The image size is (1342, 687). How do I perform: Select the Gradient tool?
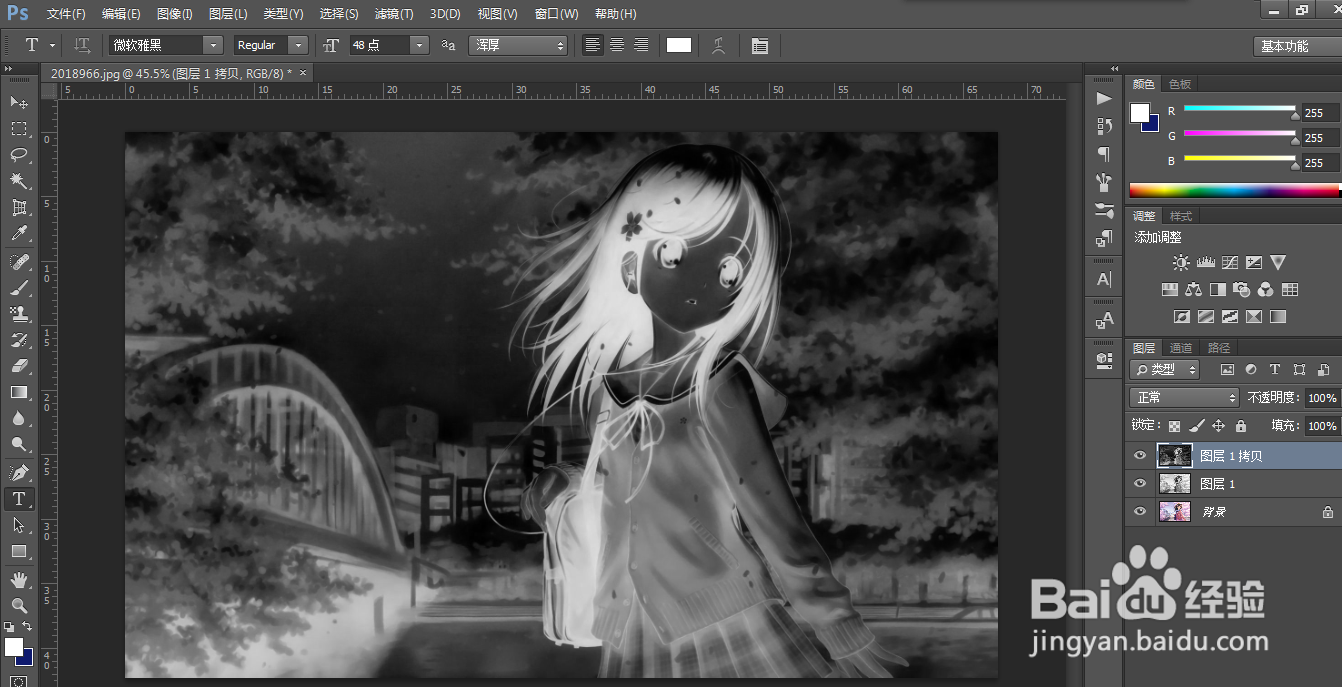(x=19, y=393)
